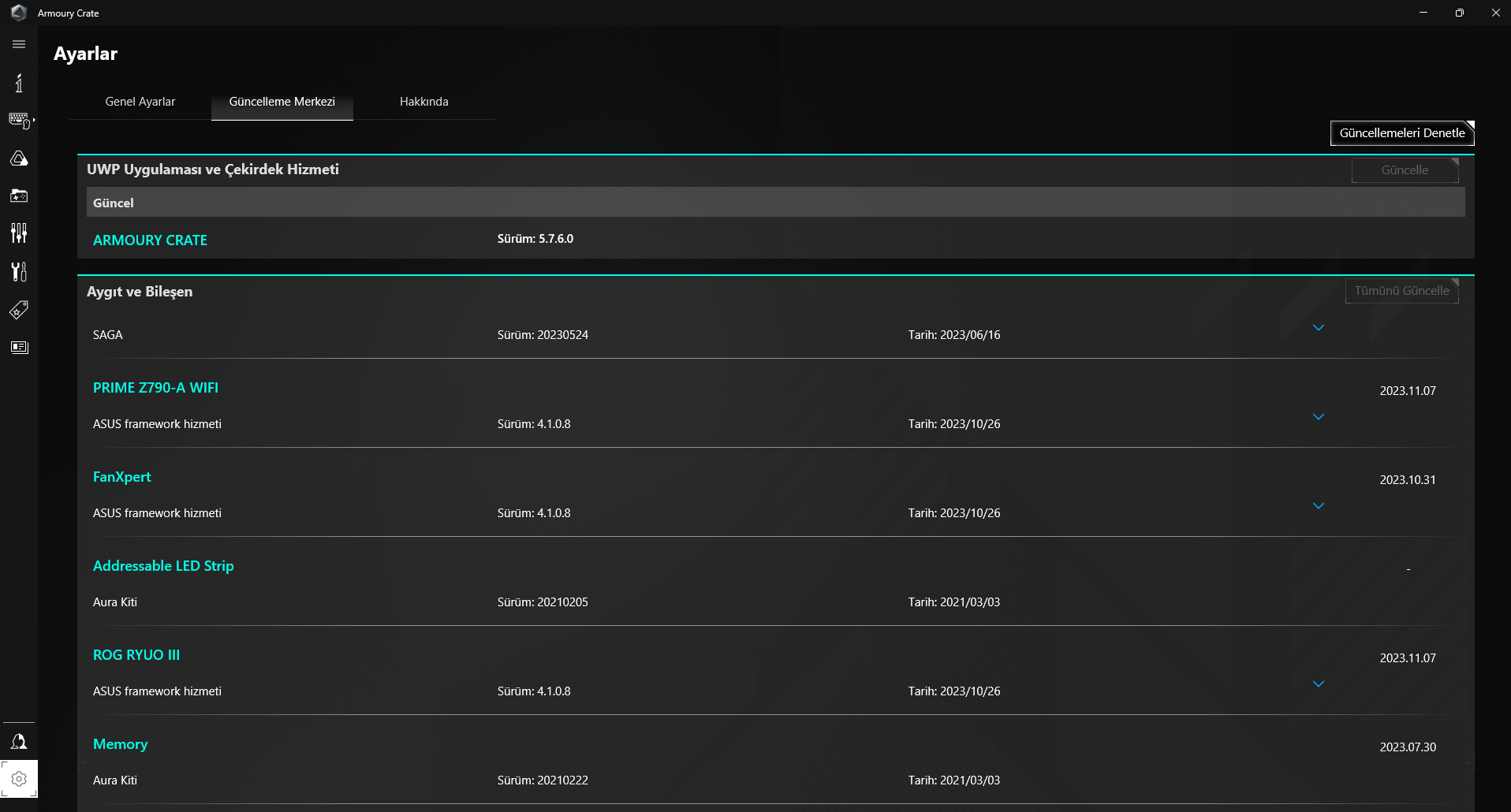Click the ROG RYUO III heading
1511x812 pixels.
coord(136,655)
